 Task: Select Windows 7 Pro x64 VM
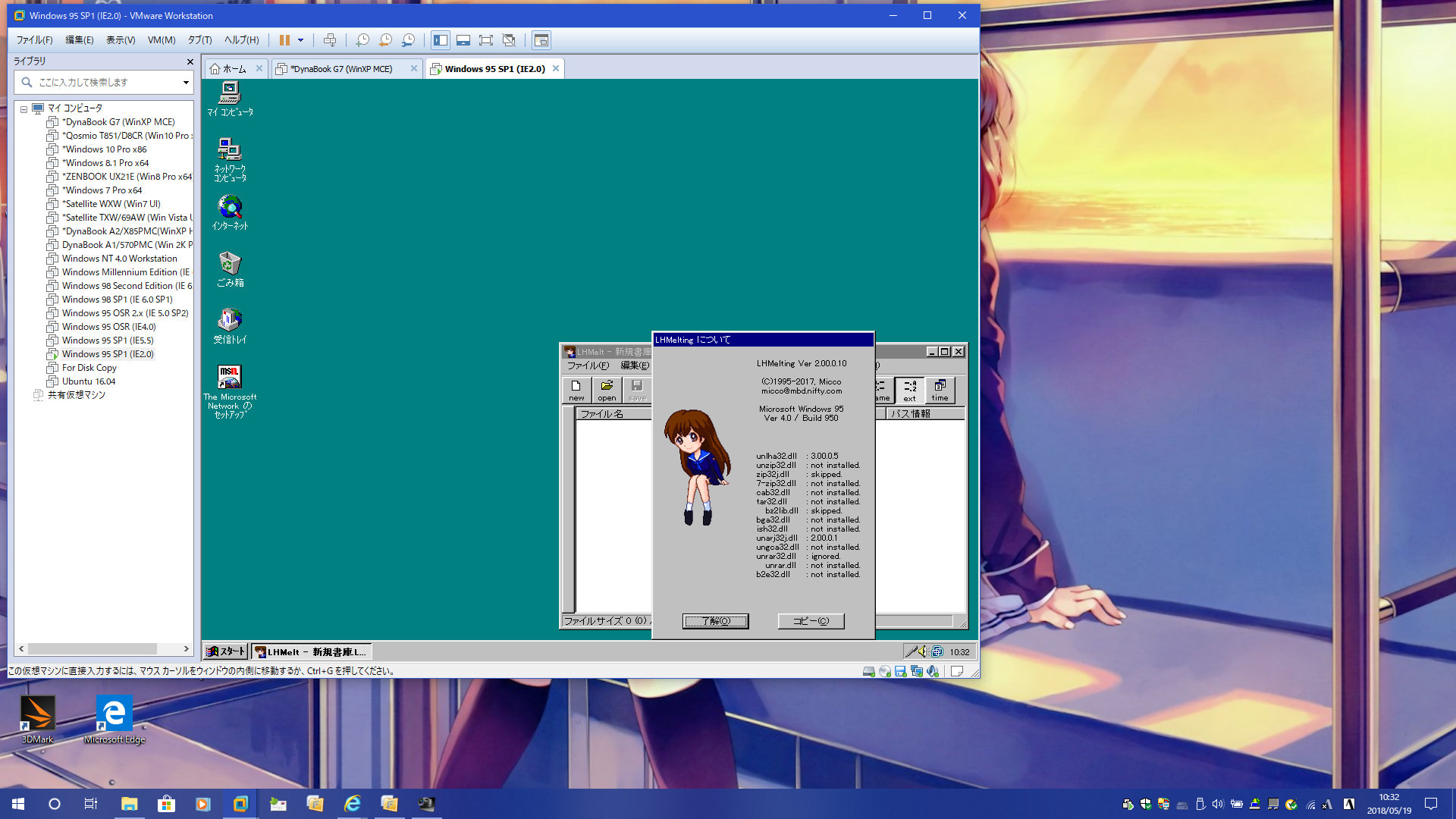(95, 190)
